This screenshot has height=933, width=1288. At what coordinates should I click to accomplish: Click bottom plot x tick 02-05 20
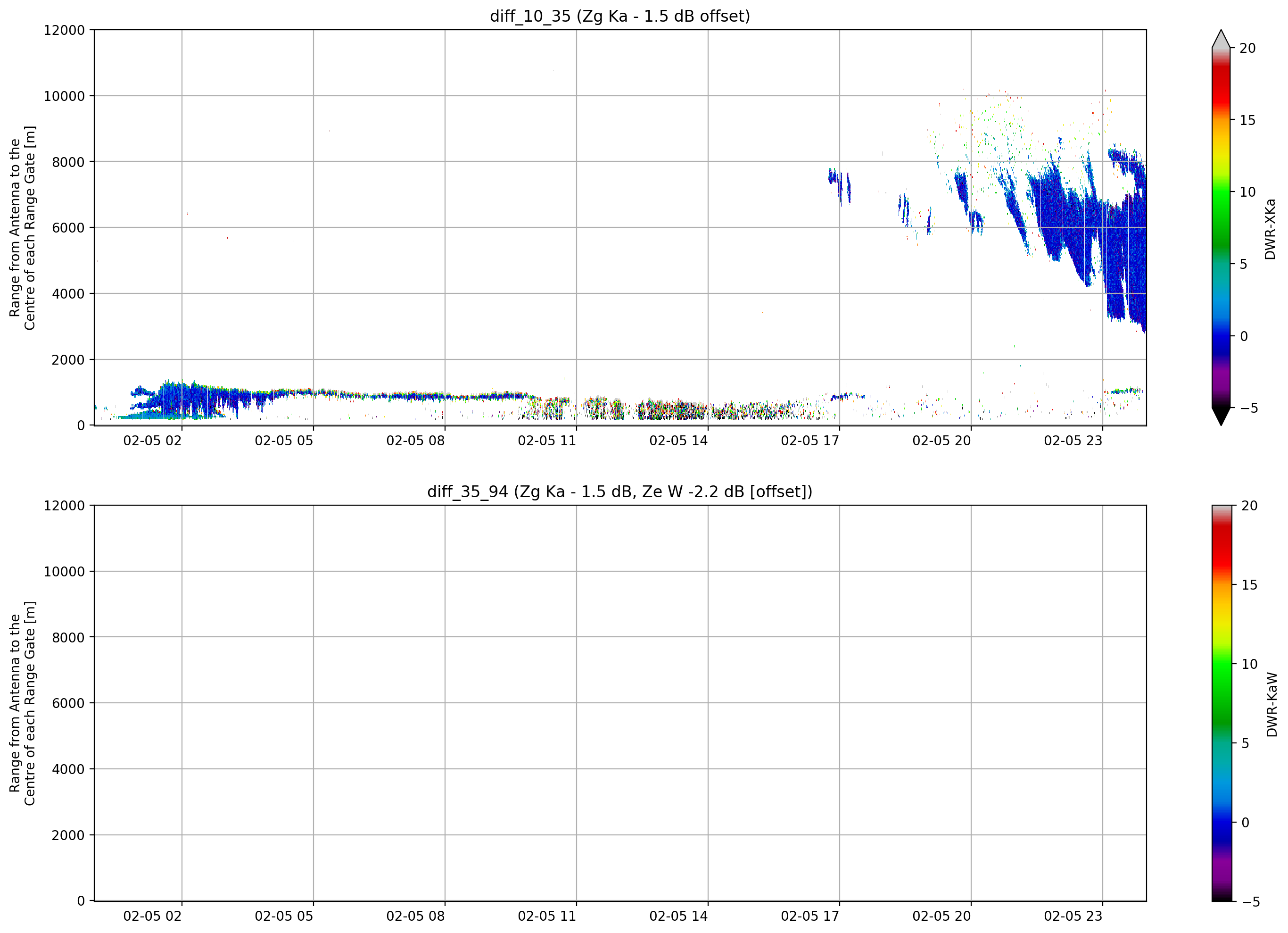pyautogui.click(x=941, y=916)
